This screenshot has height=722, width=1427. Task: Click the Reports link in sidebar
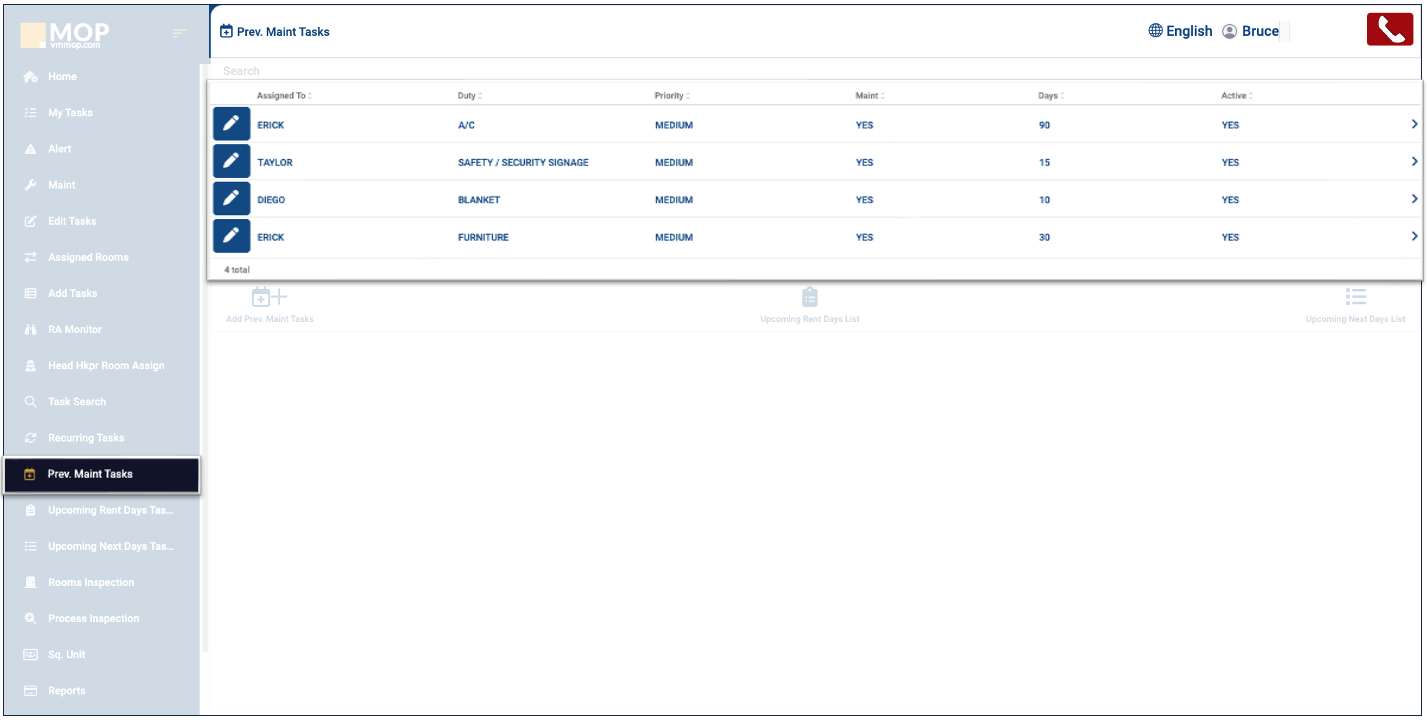[66, 691]
